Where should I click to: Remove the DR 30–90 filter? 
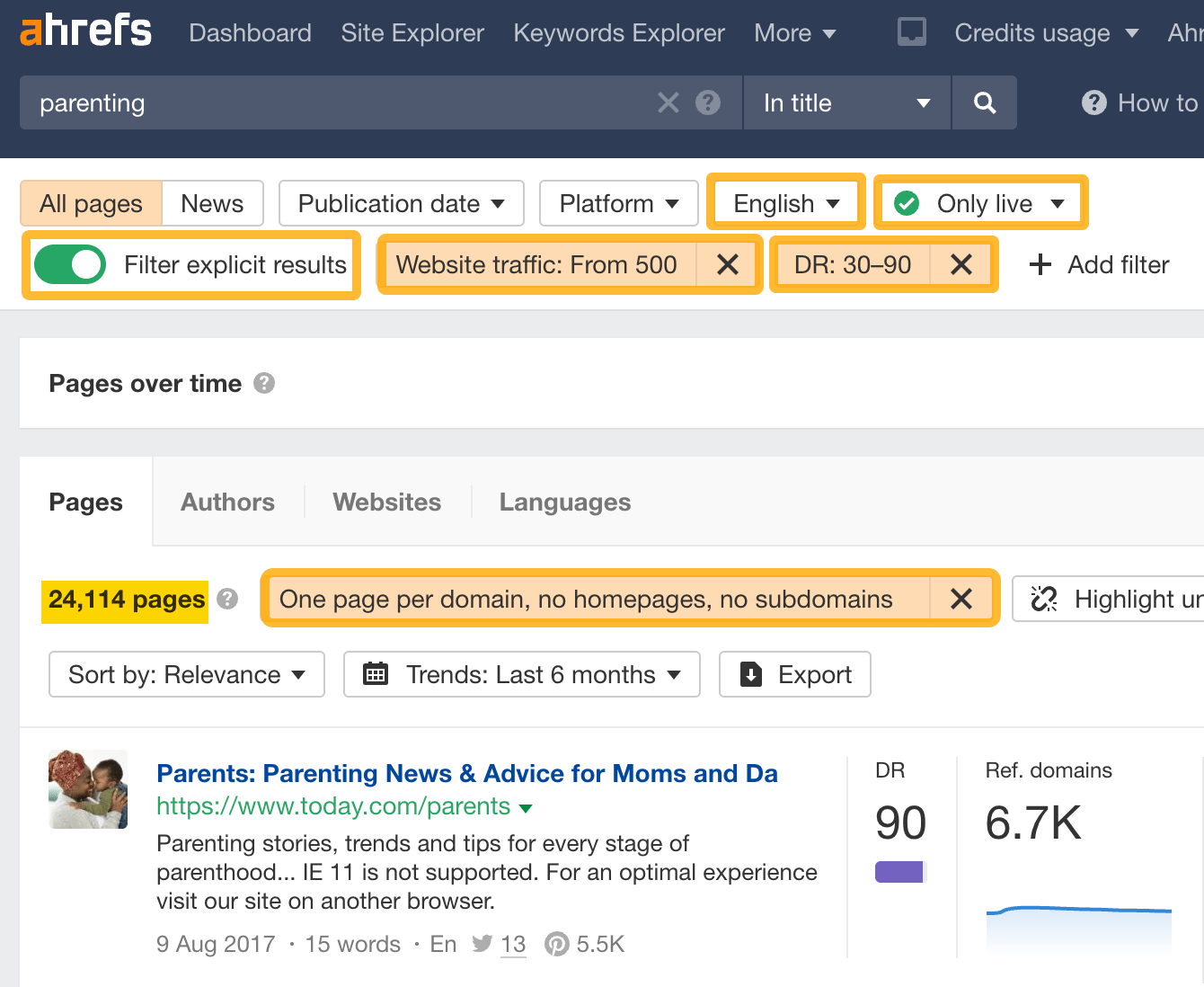(961, 264)
